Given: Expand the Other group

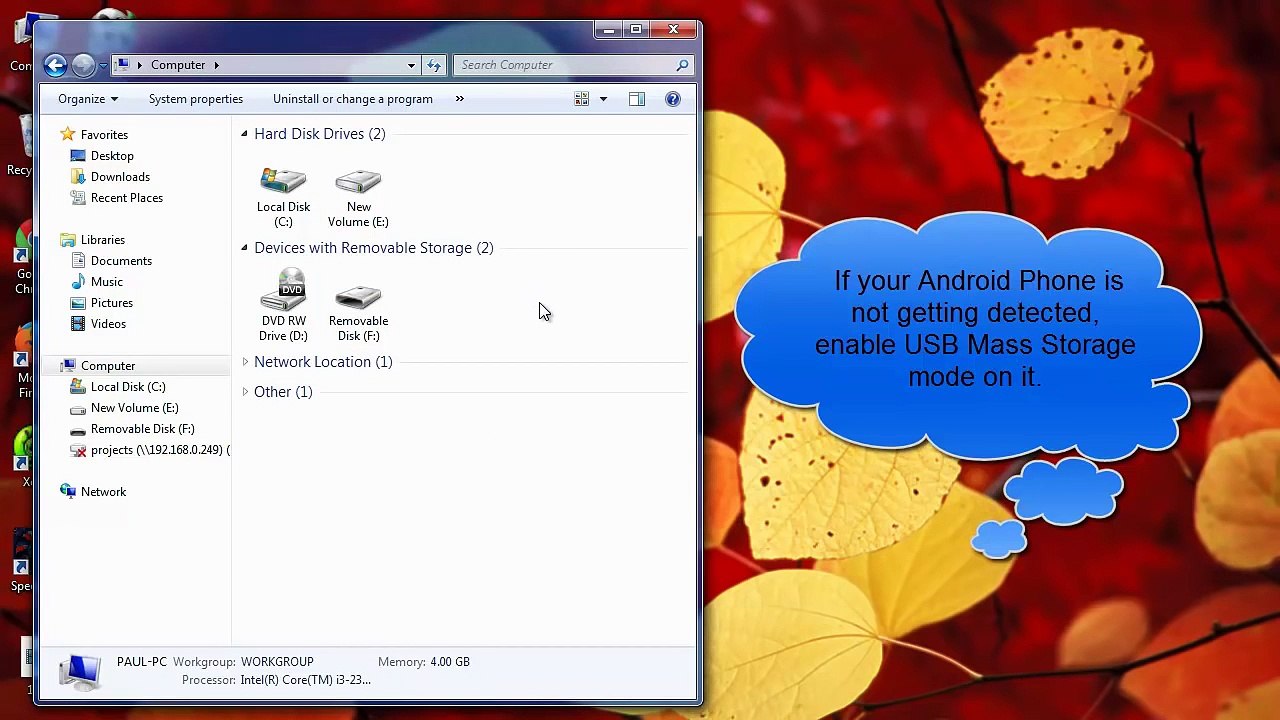Looking at the screenshot, I should pos(245,392).
